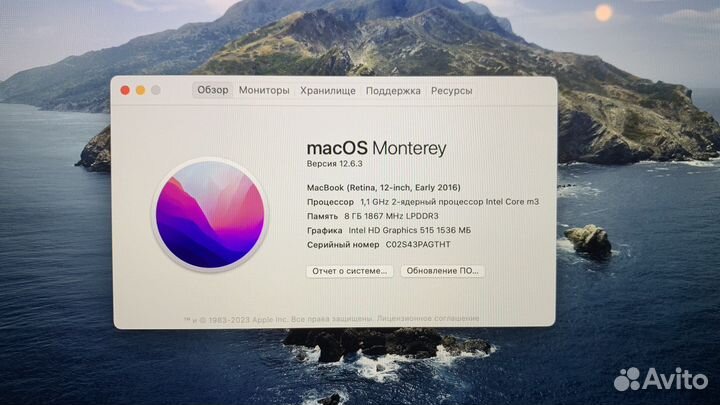Open the Поддержка tab
This screenshot has height=405, width=720.
pyautogui.click(x=393, y=90)
